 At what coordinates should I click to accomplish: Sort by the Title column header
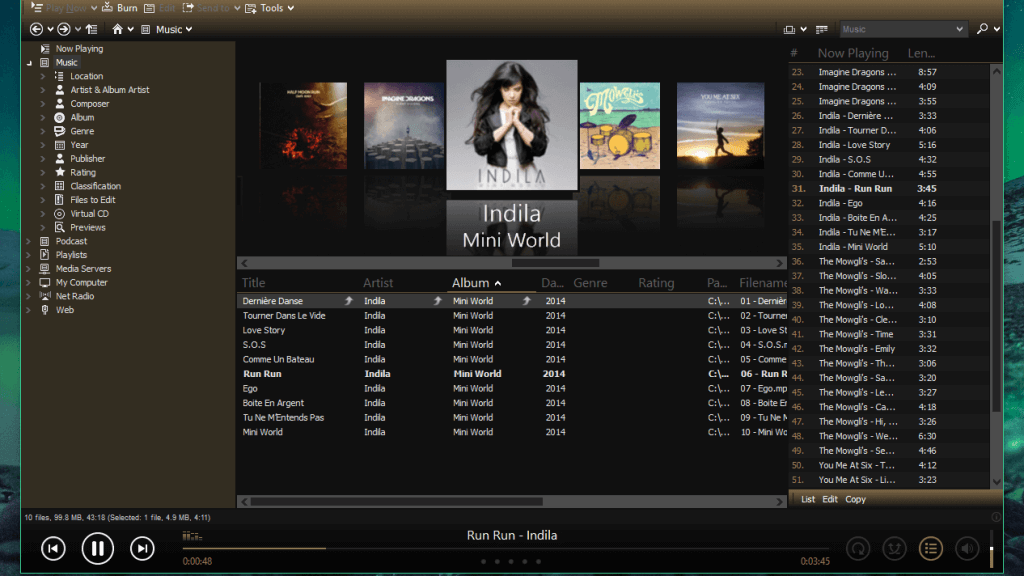pyautogui.click(x=253, y=283)
